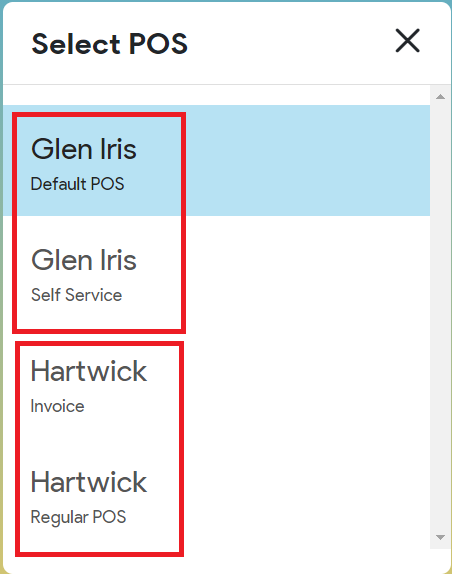Click the scrollbar down arrow
Viewport: 452px width, 574px height.
pos(440,537)
